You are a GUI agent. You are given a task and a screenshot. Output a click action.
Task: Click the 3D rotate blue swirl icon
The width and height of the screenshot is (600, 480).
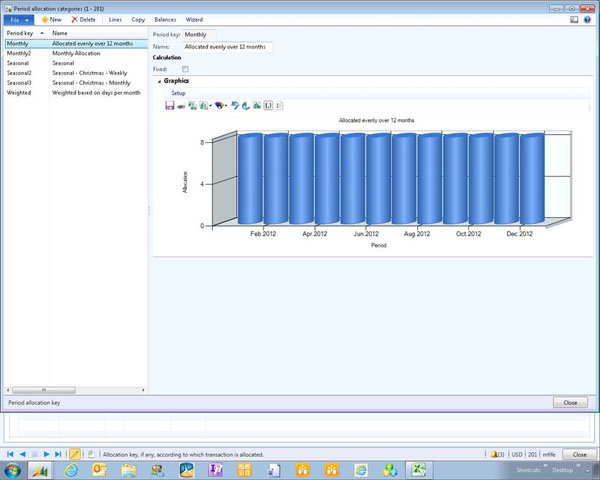pos(246,106)
